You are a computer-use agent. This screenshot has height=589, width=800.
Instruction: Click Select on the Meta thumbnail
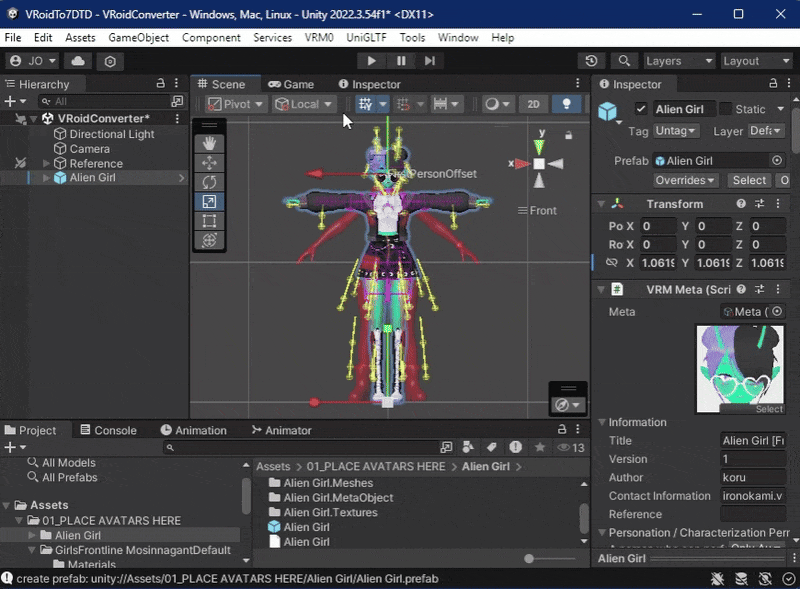coord(769,409)
